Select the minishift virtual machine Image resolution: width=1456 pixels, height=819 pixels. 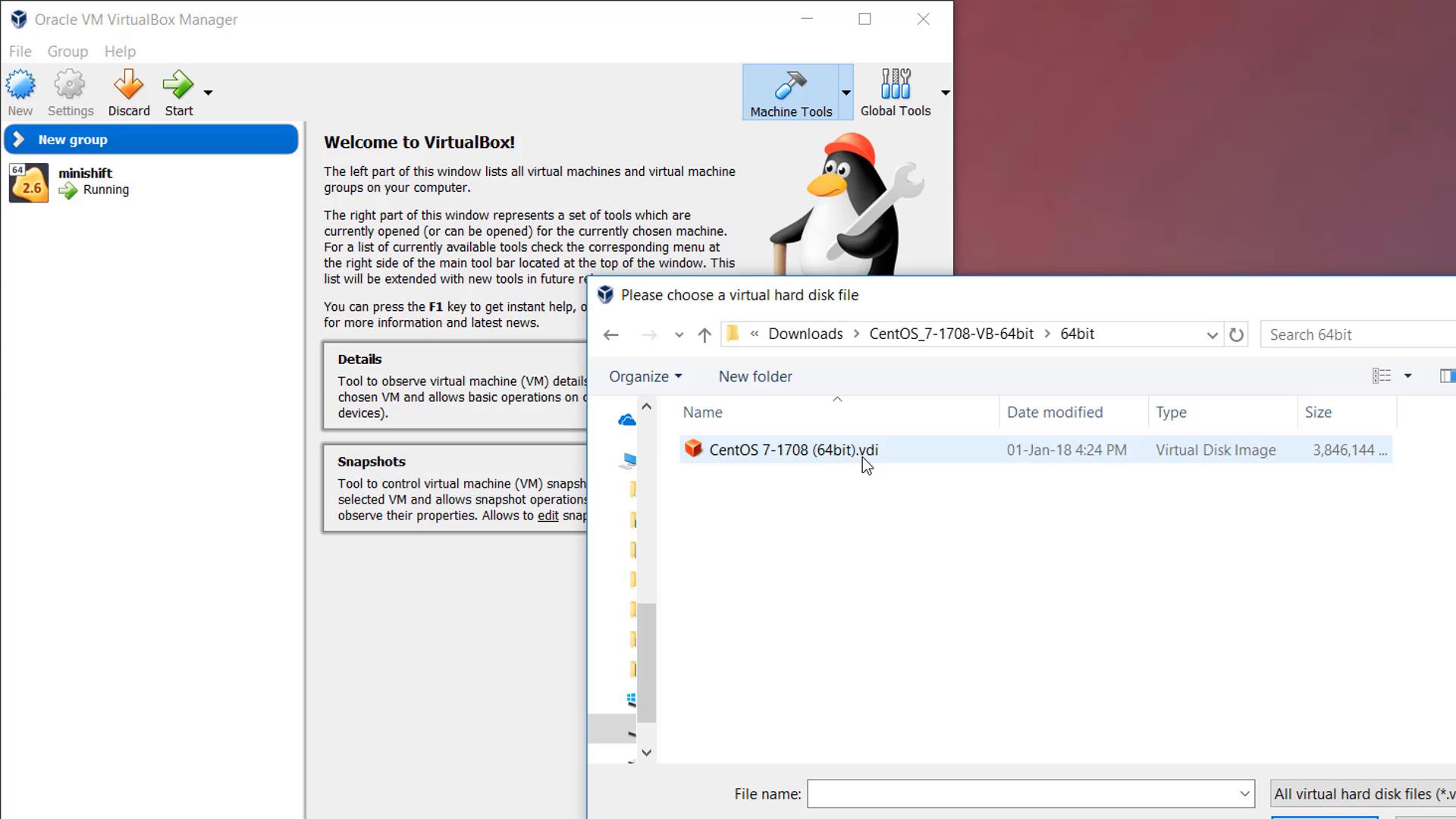[x=152, y=182]
